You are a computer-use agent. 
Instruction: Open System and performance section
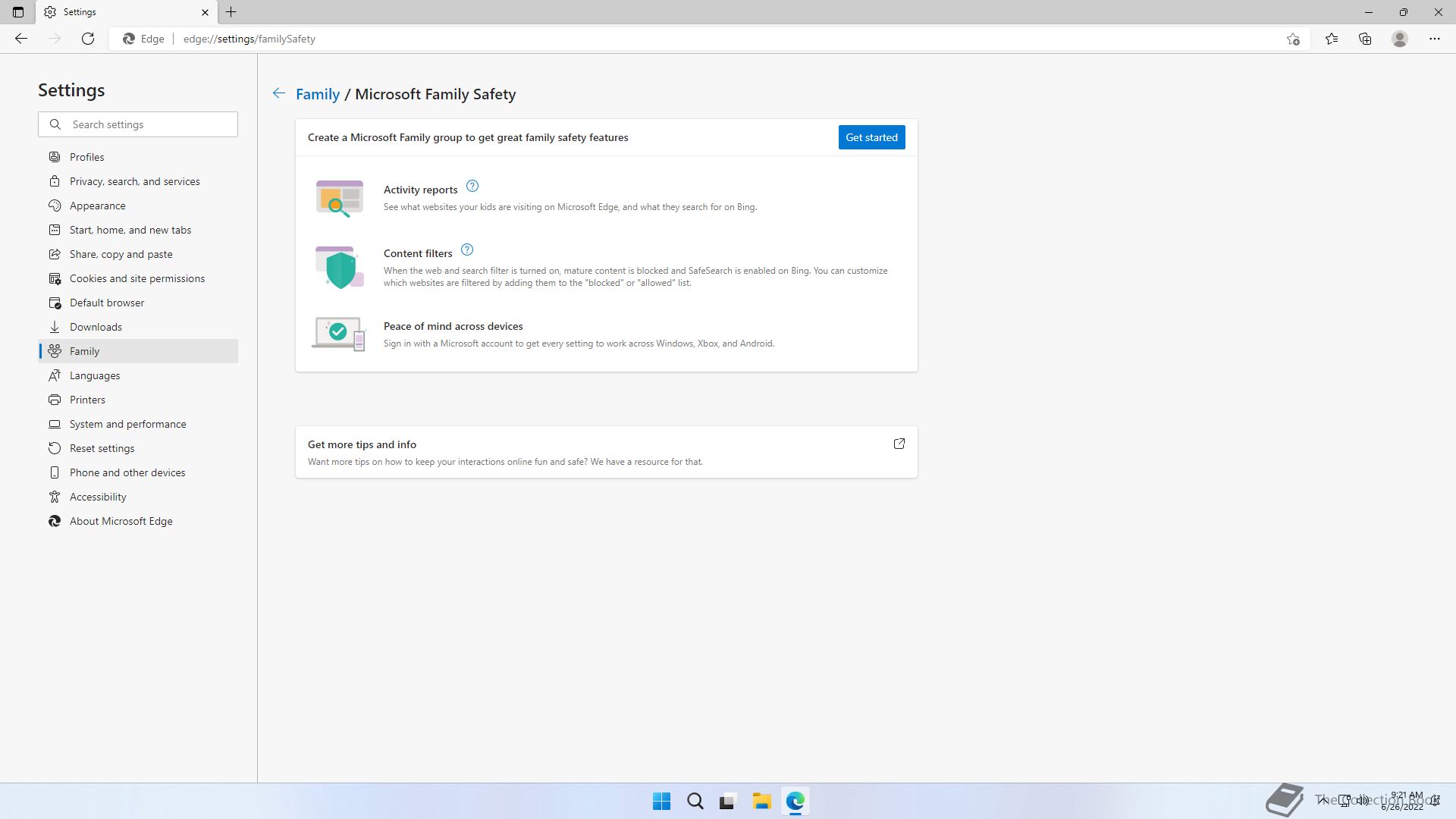[x=138, y=424]
